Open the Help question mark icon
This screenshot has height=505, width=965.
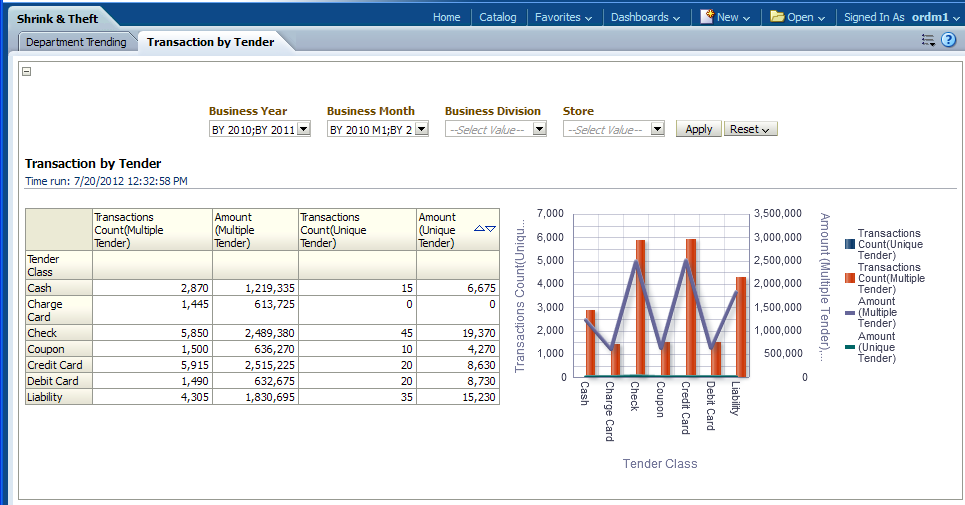(949, 41)
